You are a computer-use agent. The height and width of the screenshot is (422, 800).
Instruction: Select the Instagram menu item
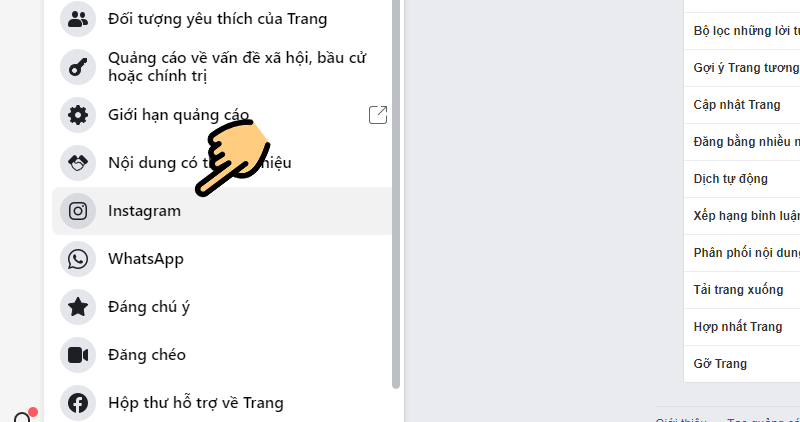coord(222,211)
